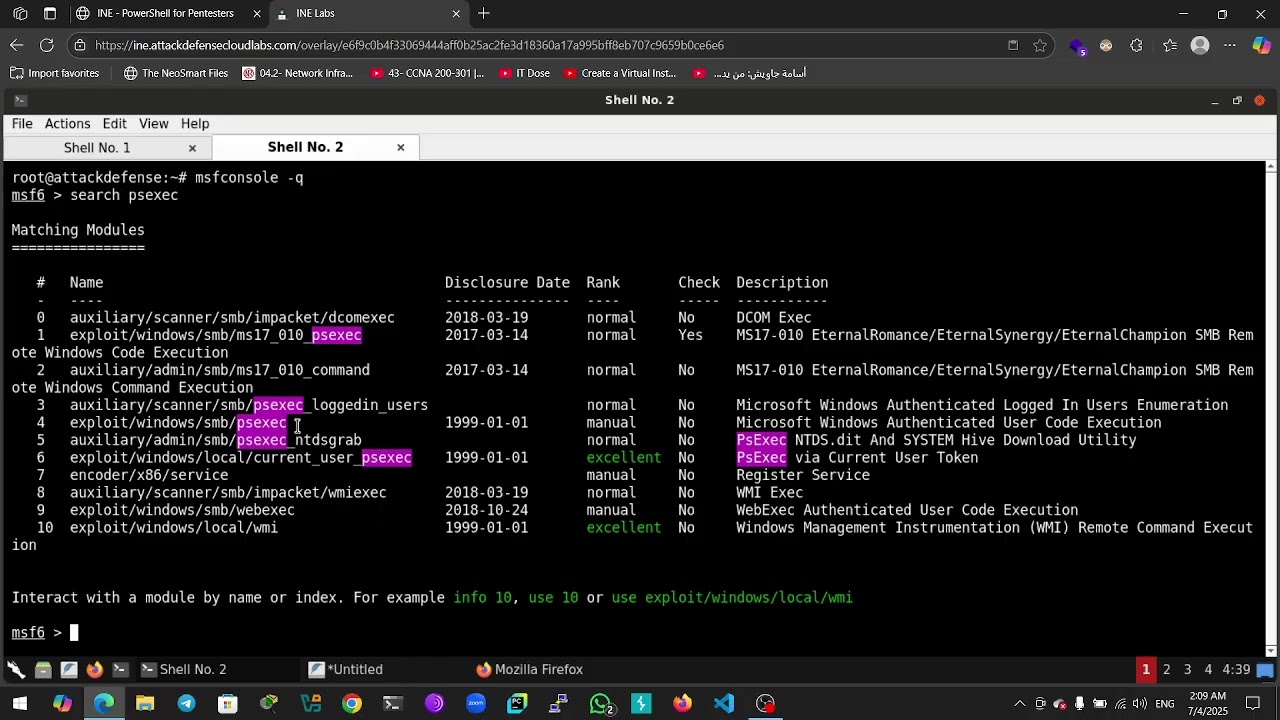Open PyCharm on the taskbar

point(517,704)
